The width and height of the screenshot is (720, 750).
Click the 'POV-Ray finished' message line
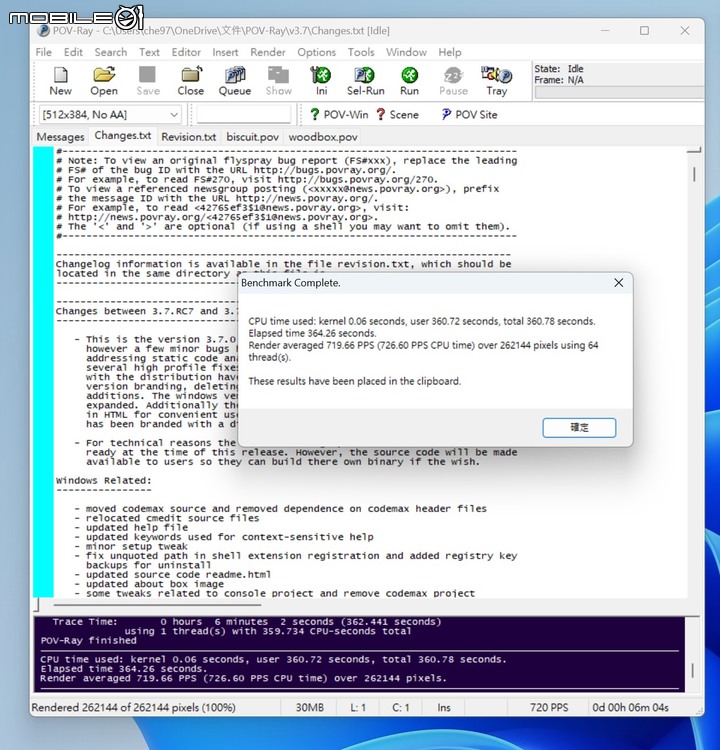click(x=89, y=640)
